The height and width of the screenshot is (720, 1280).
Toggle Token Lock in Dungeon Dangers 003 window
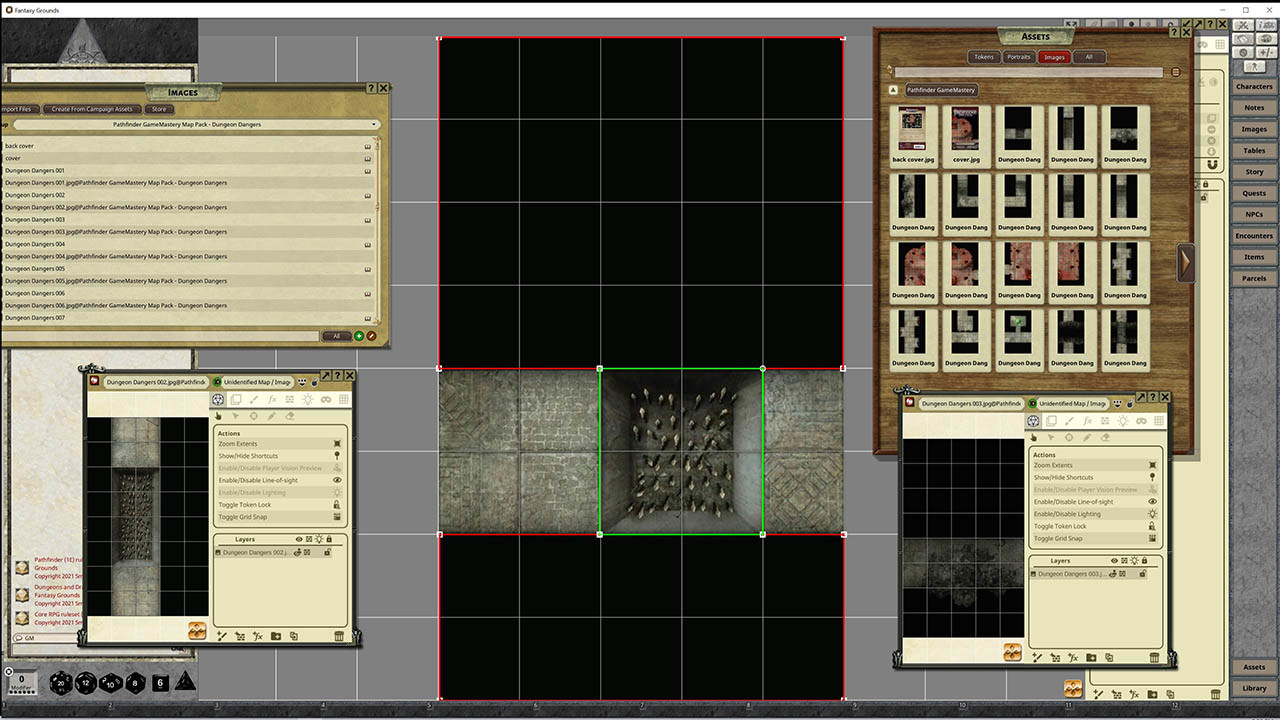click(1095, 526)
